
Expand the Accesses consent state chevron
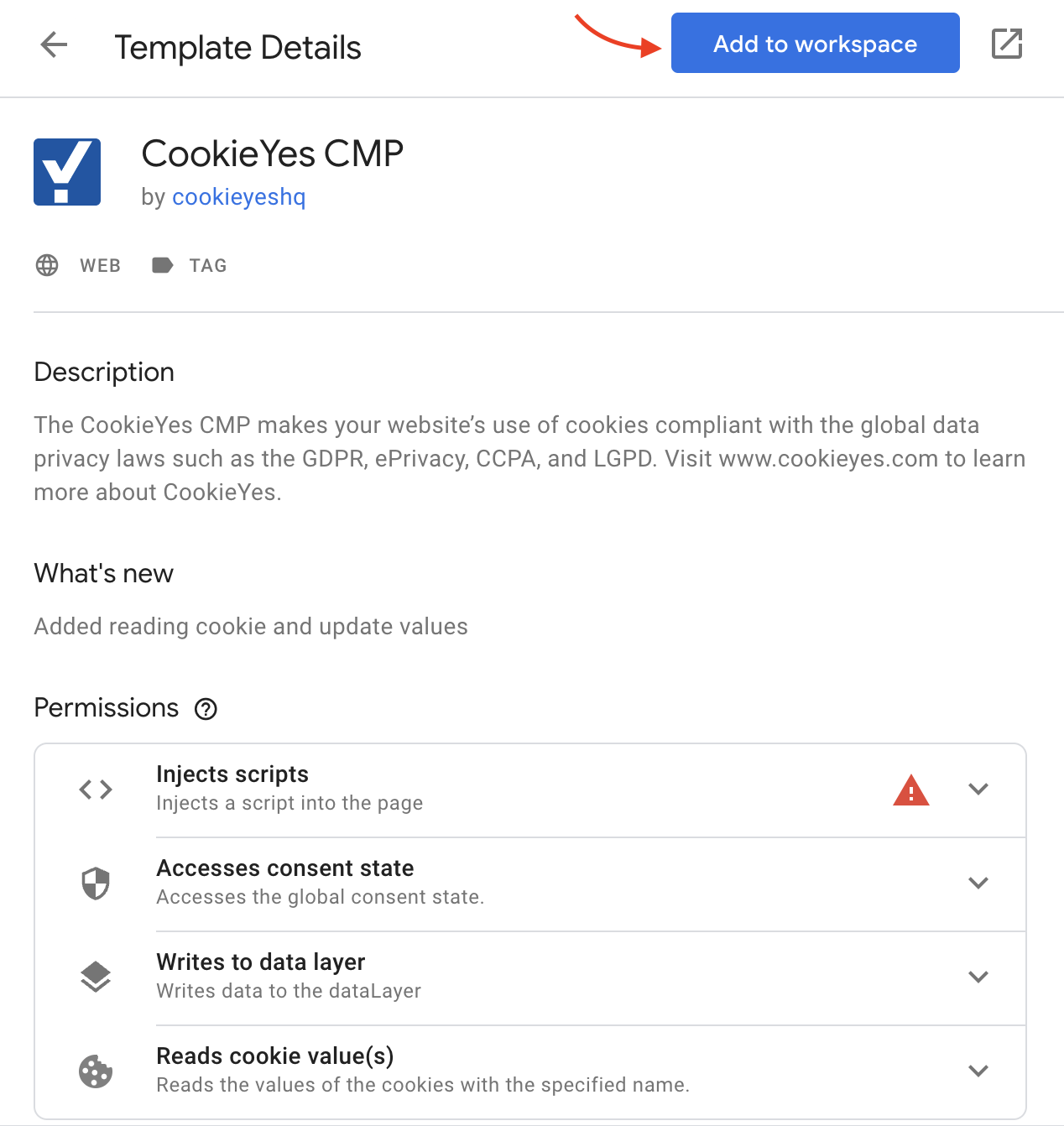point(978,883)
